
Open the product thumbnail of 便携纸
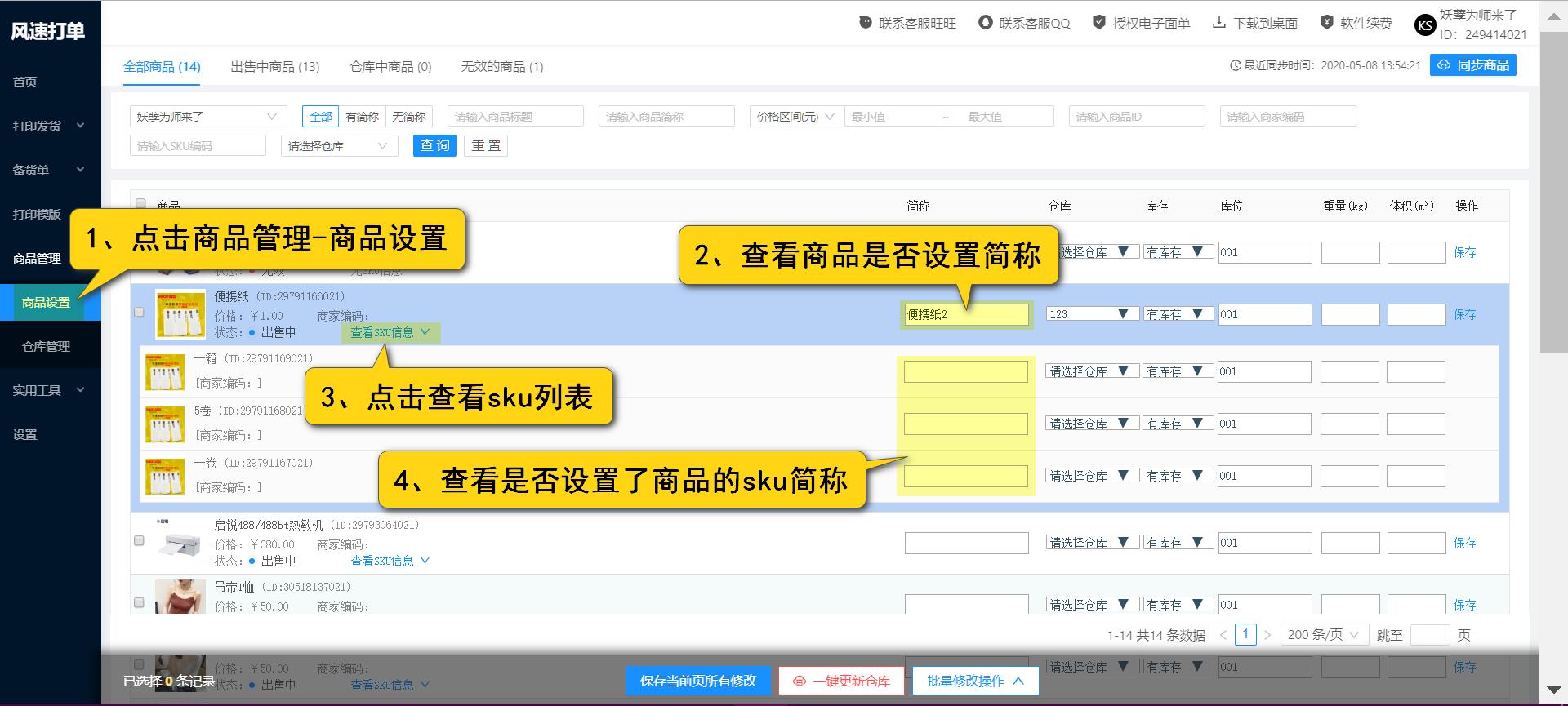click(180, 314)
